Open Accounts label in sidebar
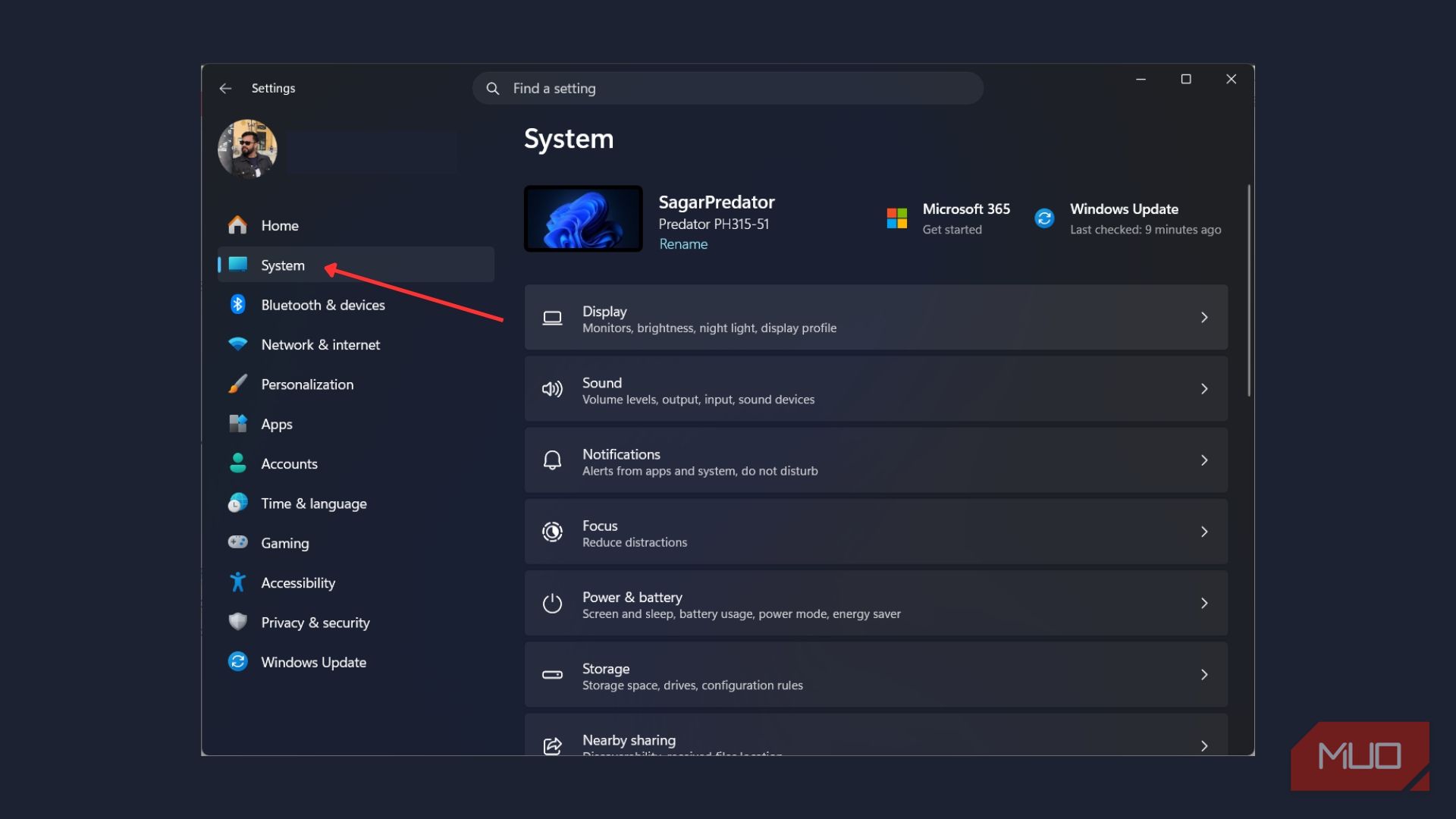The height and width of the screenshot is (819, 1456). (x=289, y=463)
